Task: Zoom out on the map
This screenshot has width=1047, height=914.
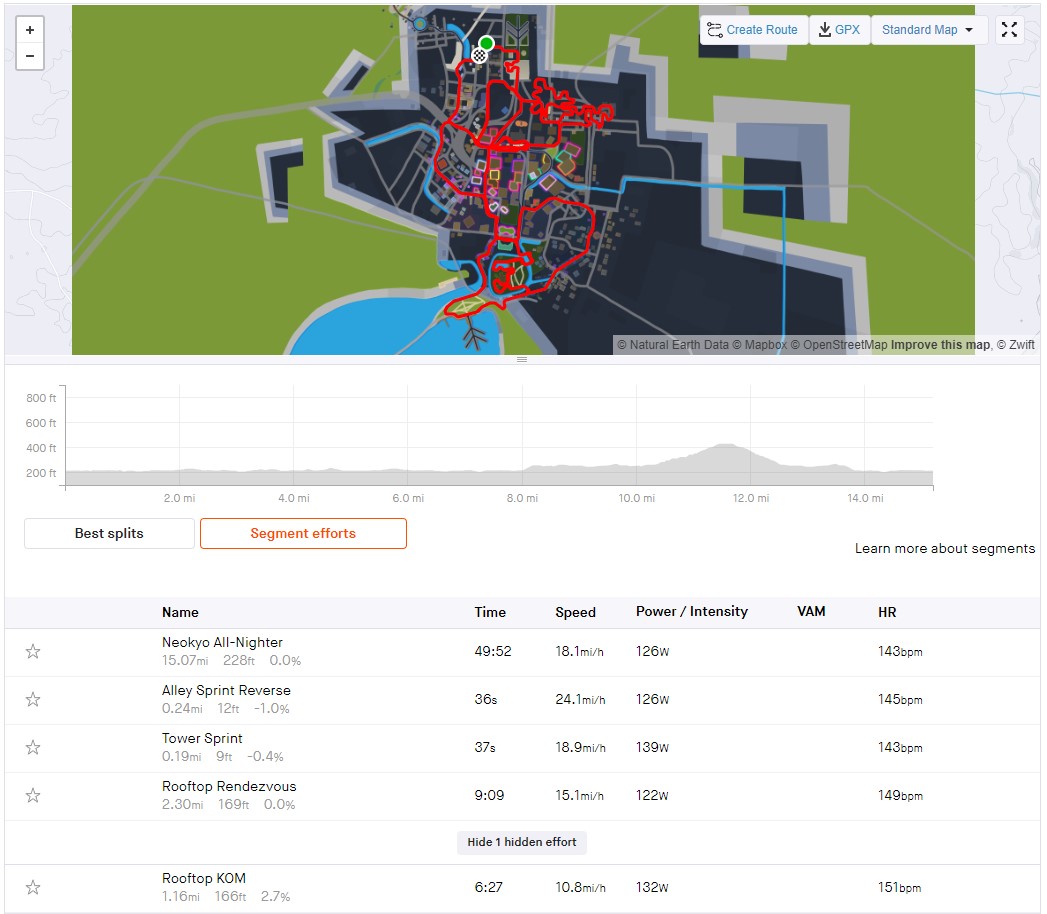Action: click(29, 56)
